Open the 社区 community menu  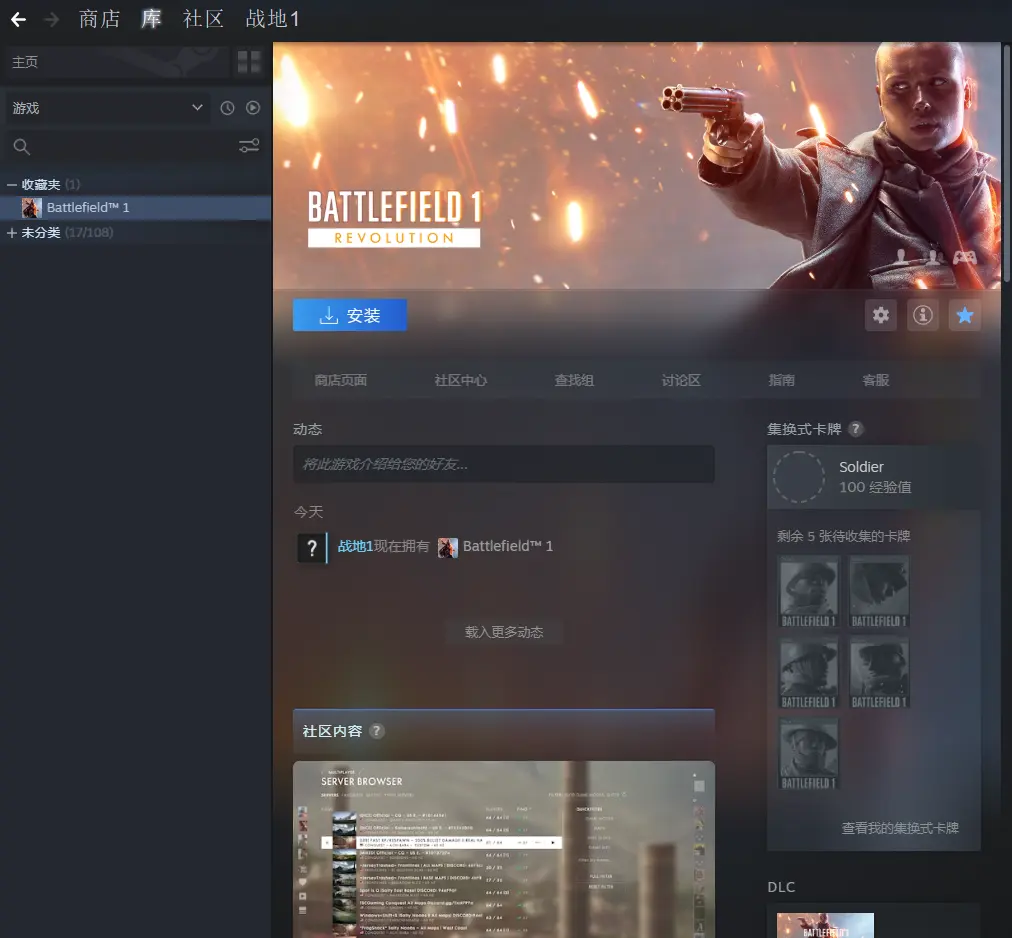(x=203, y=19)
